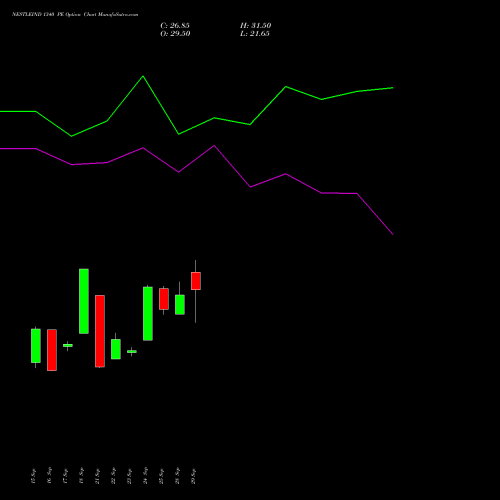Screen dimensions: 500x500
Task: Click the small doji candle for 23 Sep
Action: [x=132, y=351]
